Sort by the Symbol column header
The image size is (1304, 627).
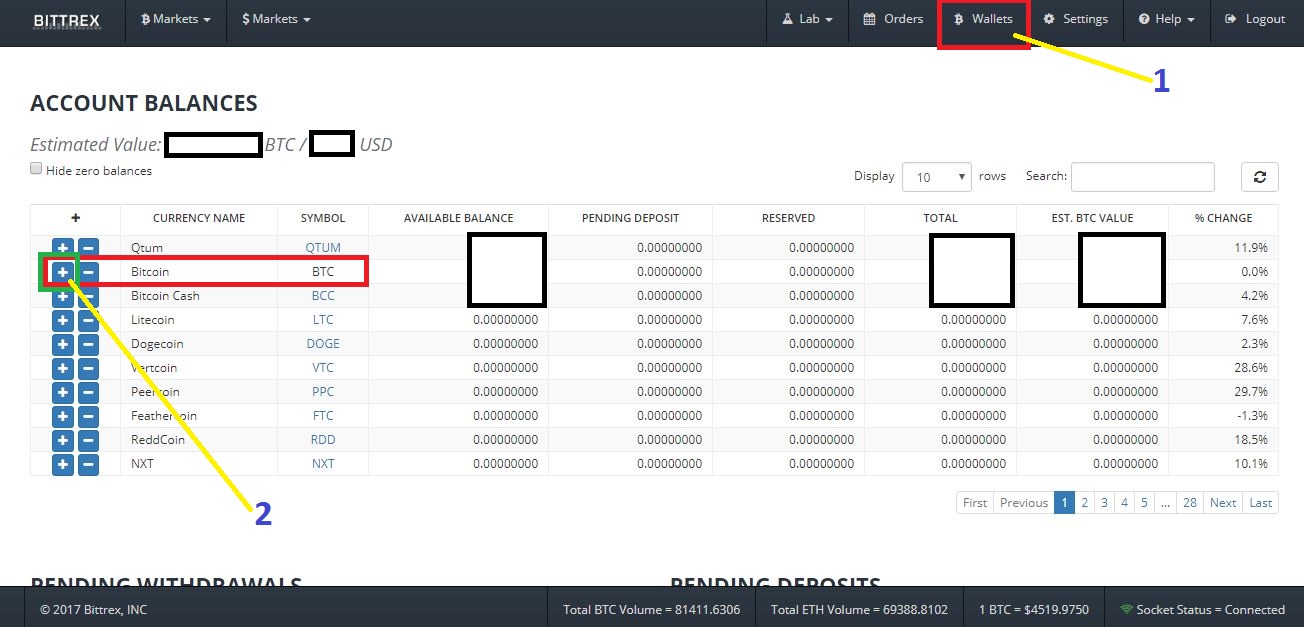323,218
